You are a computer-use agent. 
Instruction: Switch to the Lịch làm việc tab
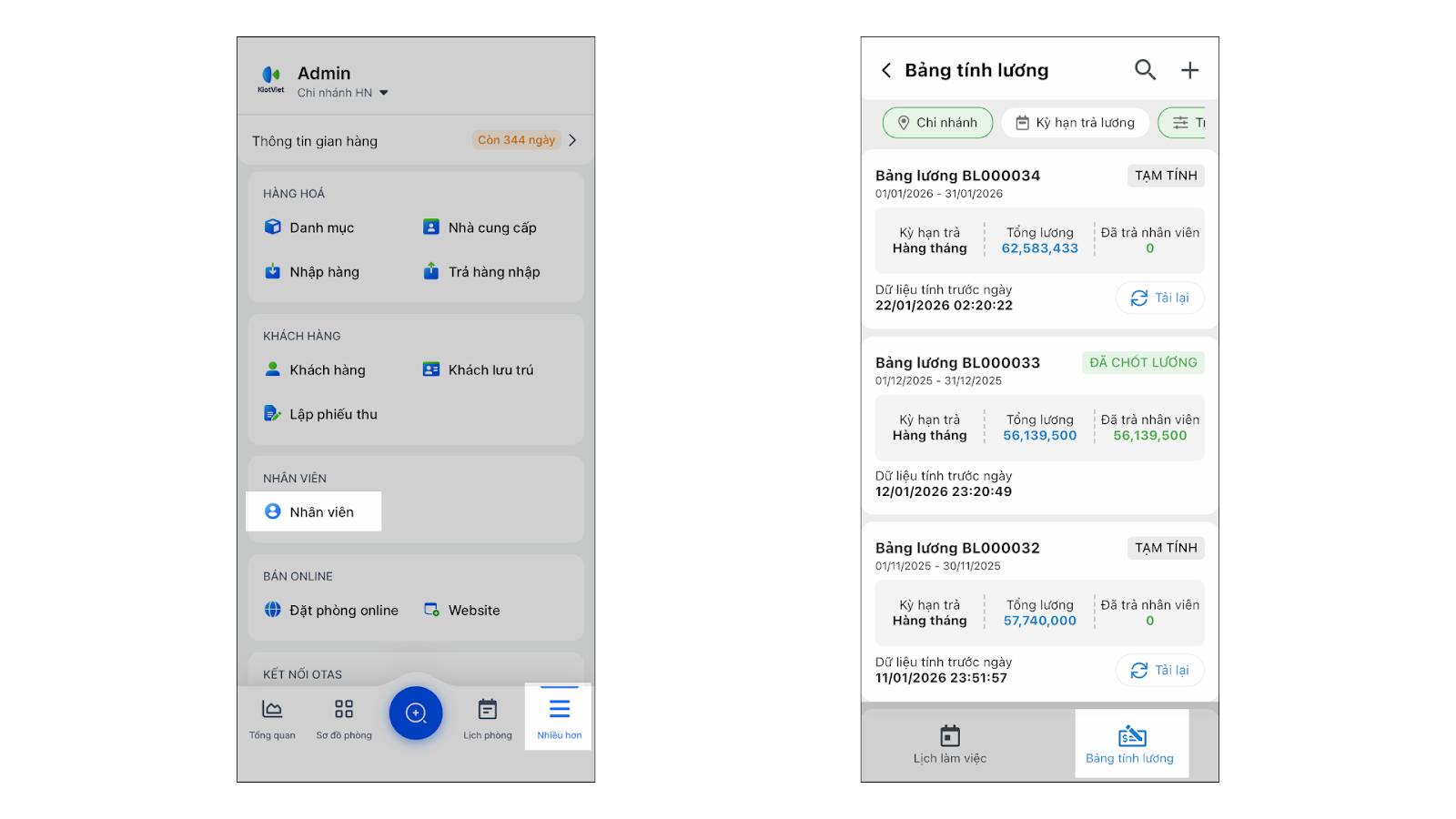pyautogui.click(x=950, y=743)
